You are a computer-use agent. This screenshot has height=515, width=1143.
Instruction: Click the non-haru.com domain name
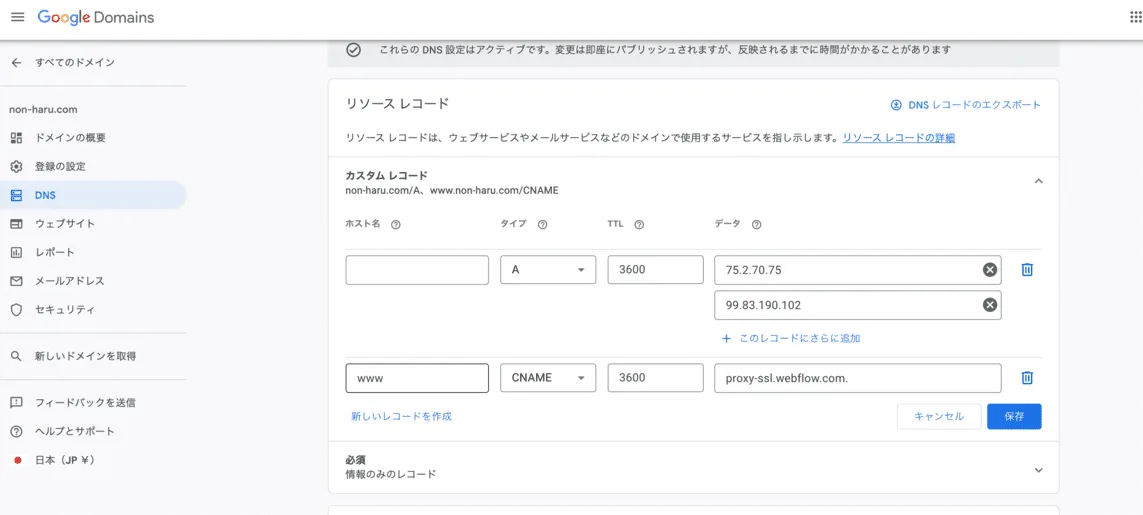pos(43,110)
